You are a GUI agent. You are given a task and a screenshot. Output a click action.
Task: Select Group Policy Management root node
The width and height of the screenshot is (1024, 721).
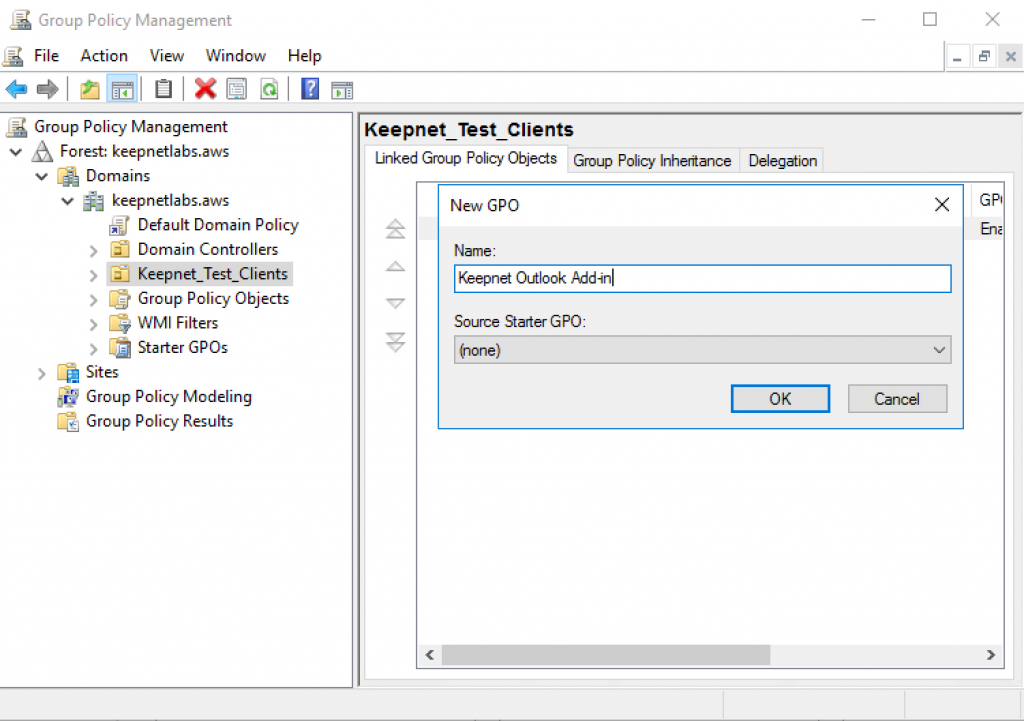pyautogui.click(x=131, y=127)
